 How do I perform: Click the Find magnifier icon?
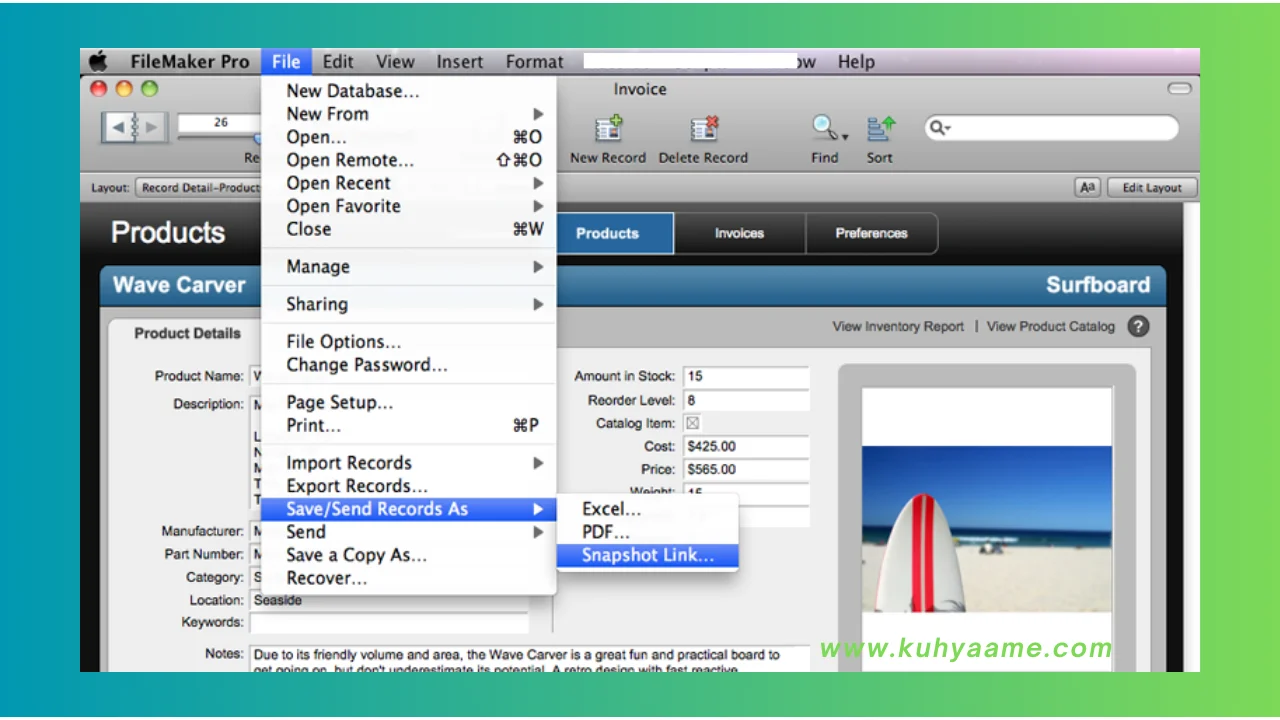point(824,129)
